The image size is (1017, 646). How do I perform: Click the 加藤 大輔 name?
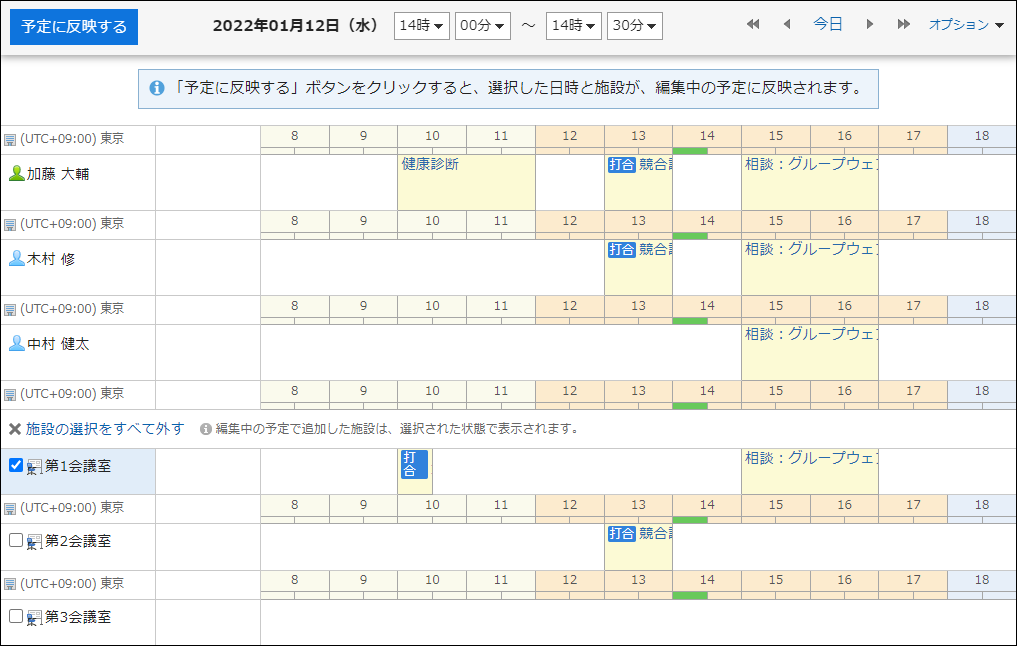pyautogui.click(x=58, y=174)
